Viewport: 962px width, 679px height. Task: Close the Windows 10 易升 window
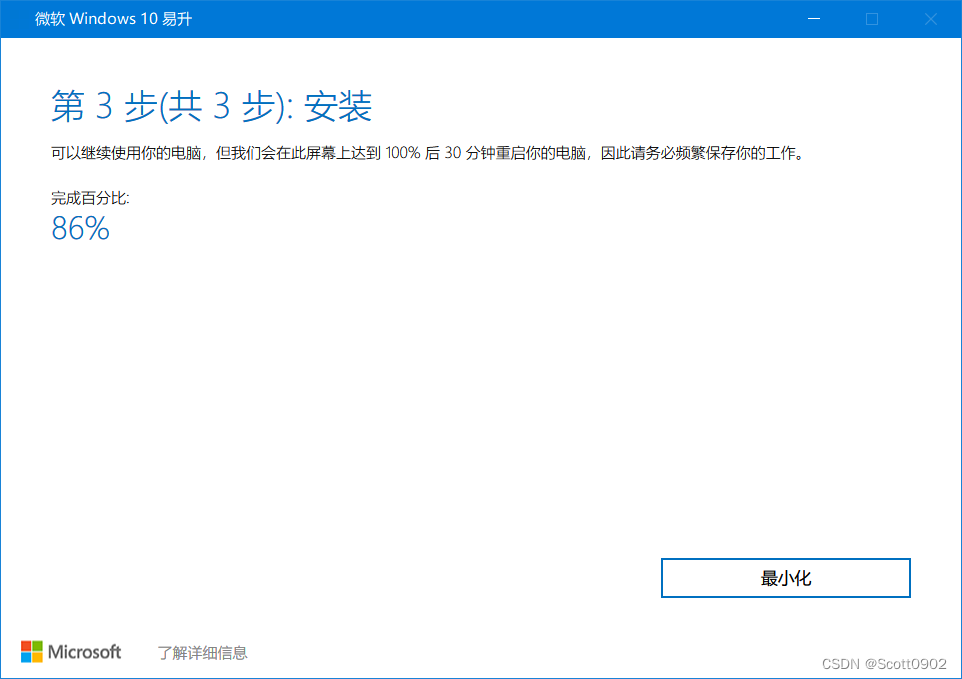click(931, 19)
